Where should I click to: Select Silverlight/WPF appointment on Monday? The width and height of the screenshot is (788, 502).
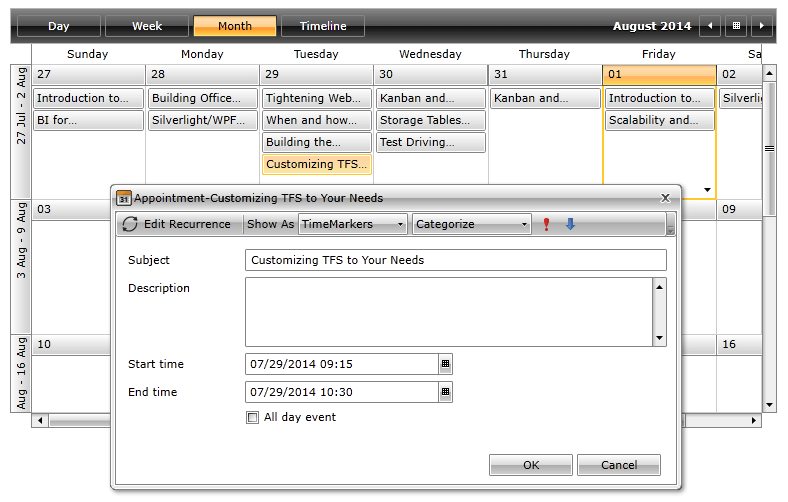pyautogui.click(x=203, y=120)
